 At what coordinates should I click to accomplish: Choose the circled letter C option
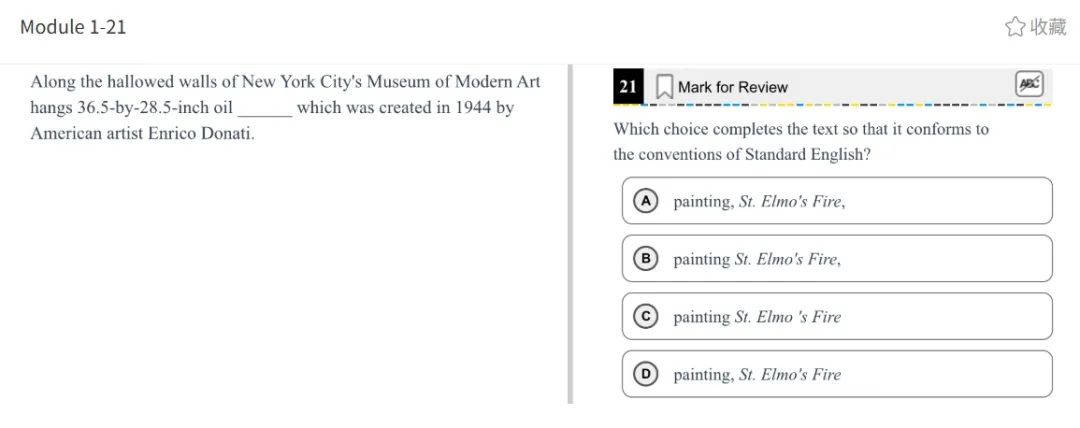pyautogui.click(x=646, y=317)
